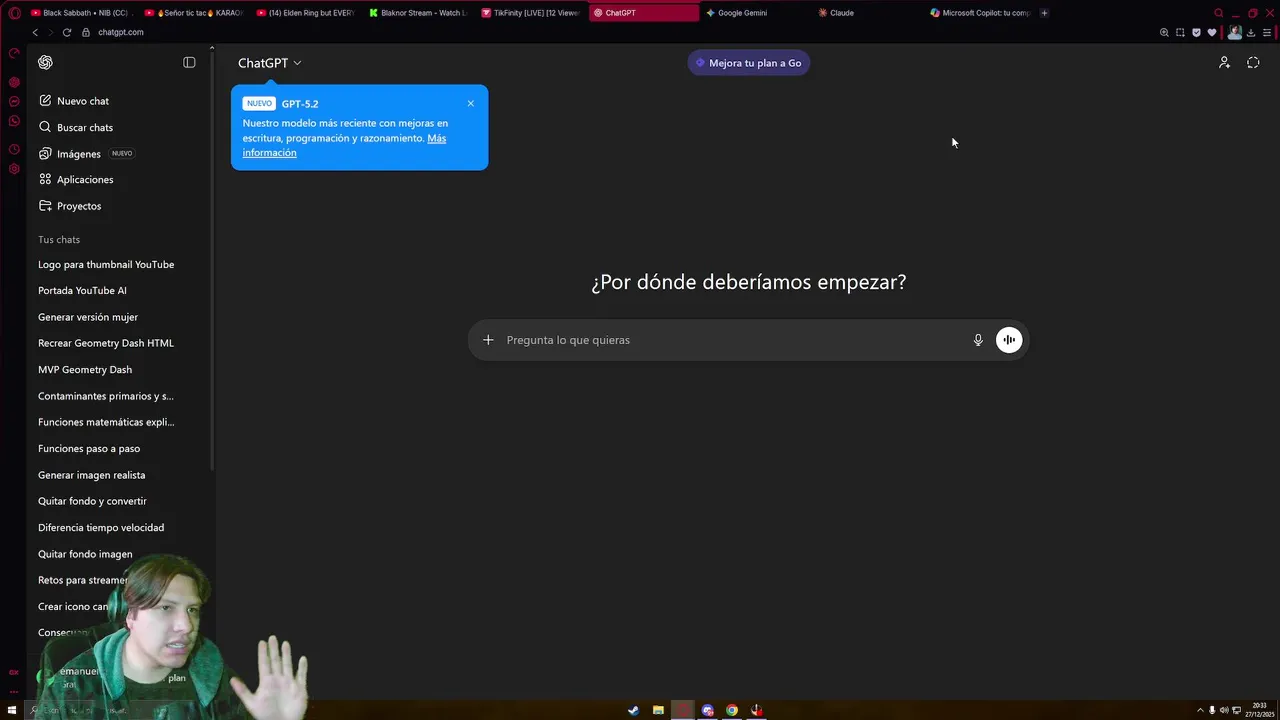The width and height of the screenshot is (1280, 720).
Task: Open the browser easy setup menu icon
Action: pyautogui.click(x=1267, y=32)
